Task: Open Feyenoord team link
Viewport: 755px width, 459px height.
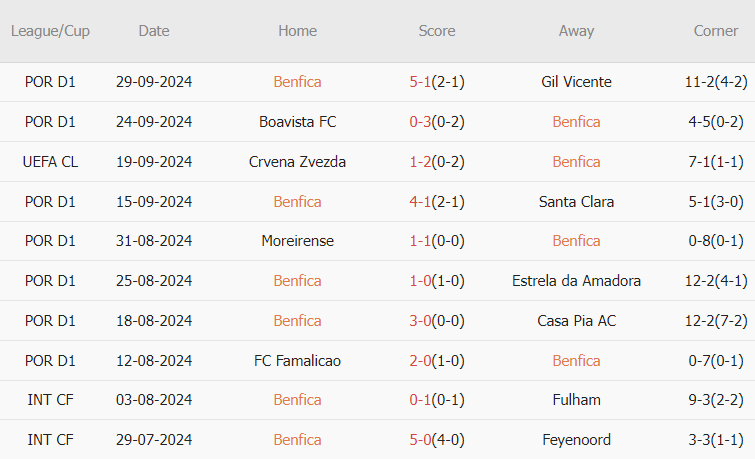Action: tap(576, 440)
